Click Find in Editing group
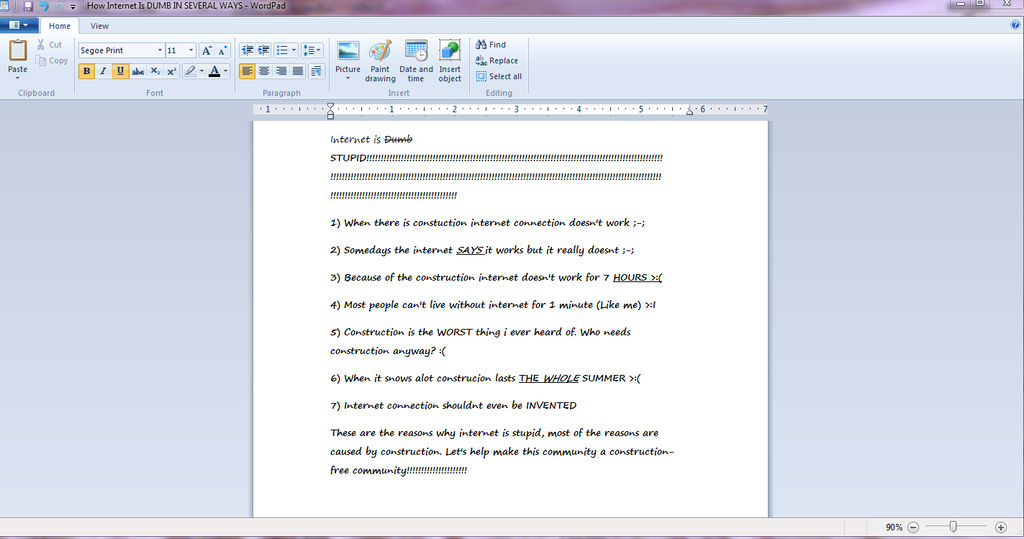1024x539 pixels. click(491, 44)
